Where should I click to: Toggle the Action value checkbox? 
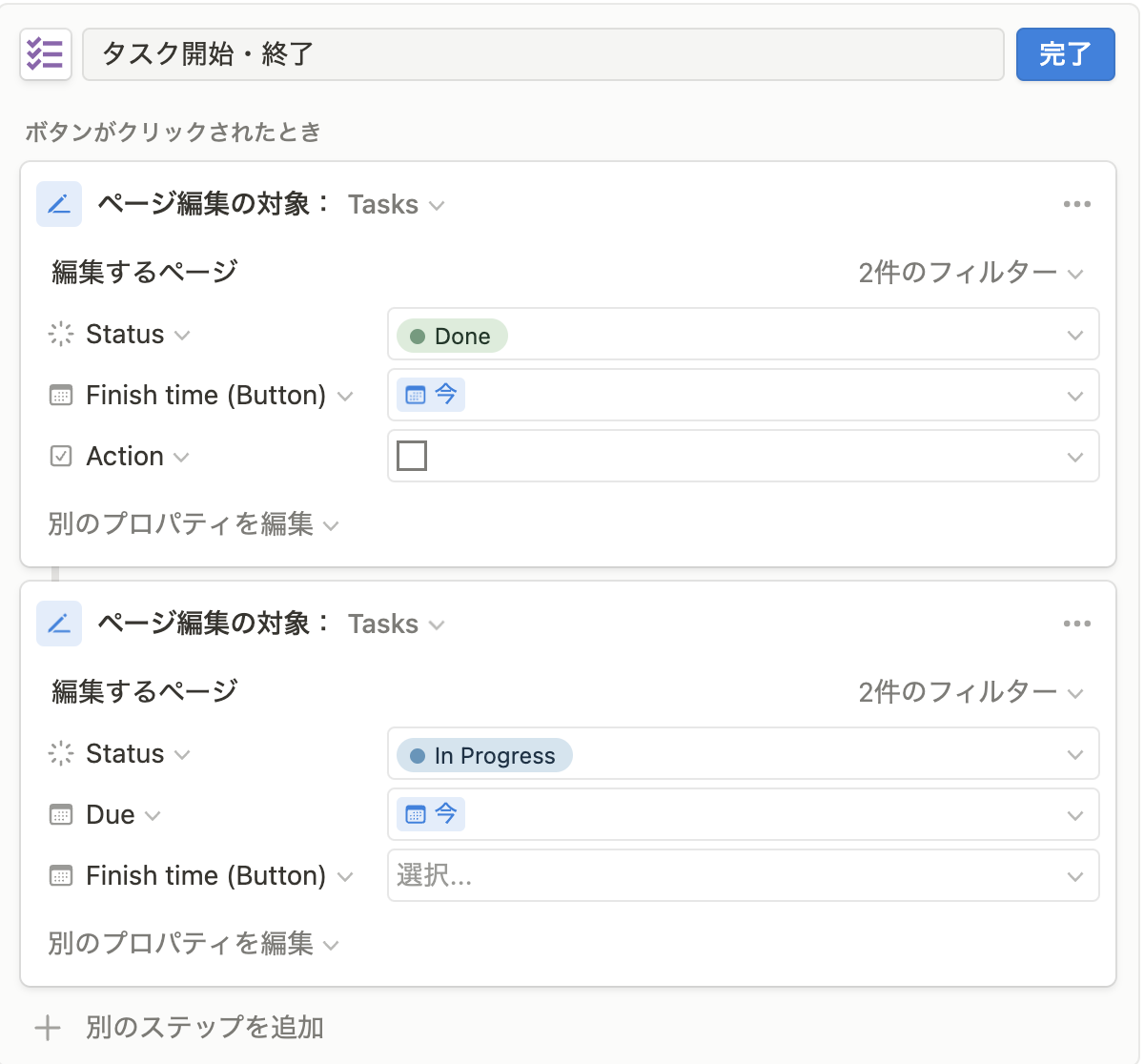click(412, 456)
